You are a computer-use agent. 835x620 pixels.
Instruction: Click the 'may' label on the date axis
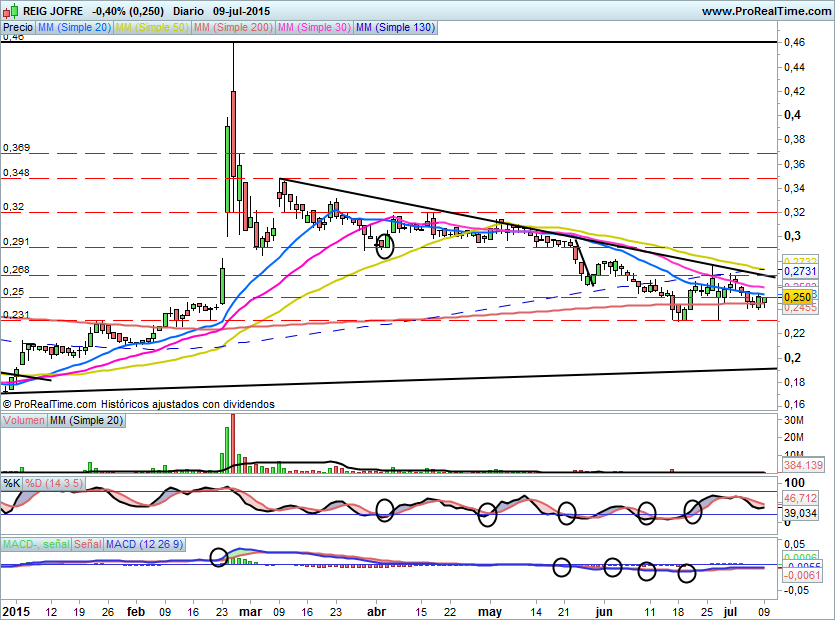tap(490, 609)
